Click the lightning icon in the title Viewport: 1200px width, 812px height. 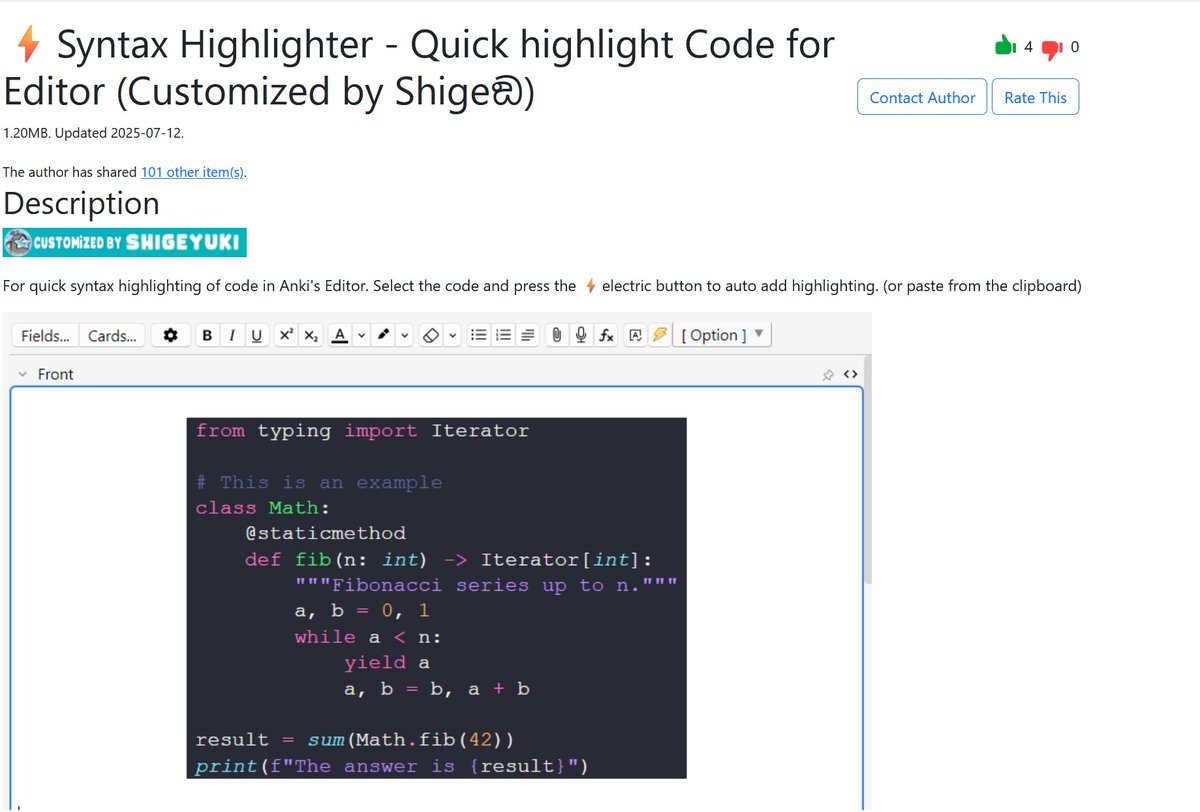point(29,45)
